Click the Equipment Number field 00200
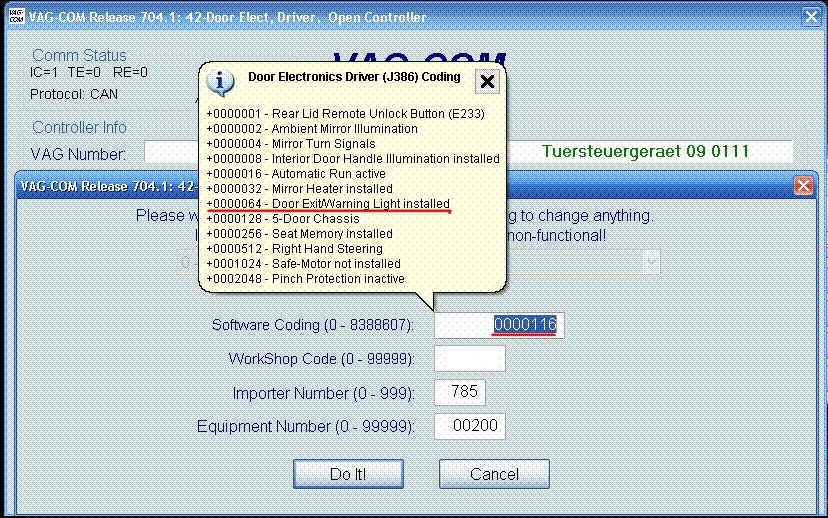 pyautogui.click(x=469, y=426)
